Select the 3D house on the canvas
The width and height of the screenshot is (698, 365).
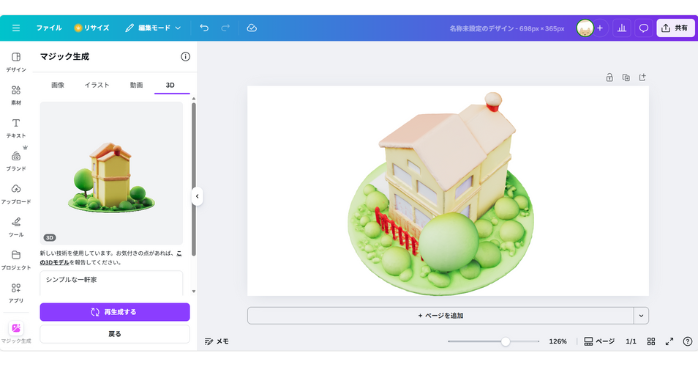pyautogui.click(x=441, y=194)
